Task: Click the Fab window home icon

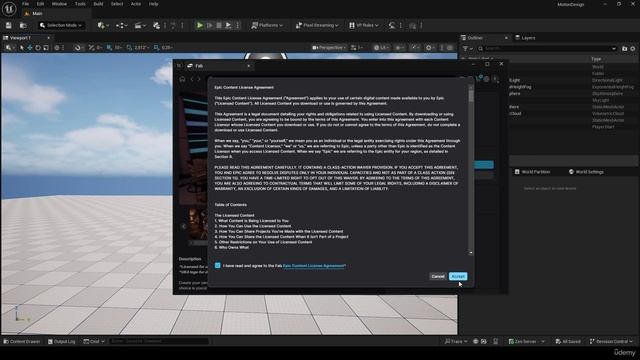Action: [182, 79]
